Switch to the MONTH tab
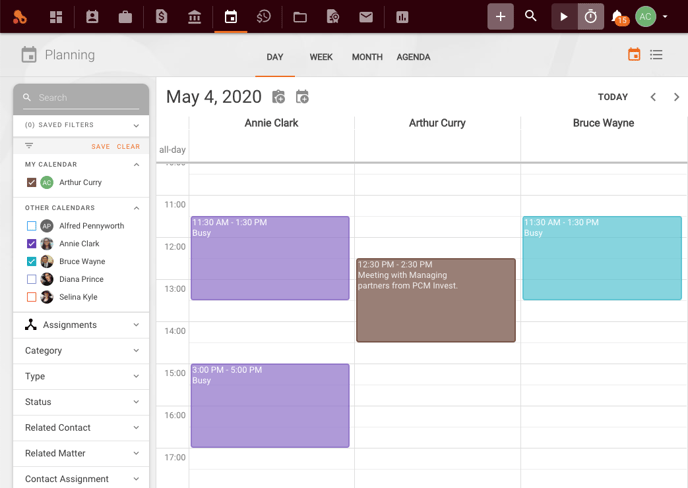Image resolution: width=688 pixels, height=488 pixels. (367, 57)
